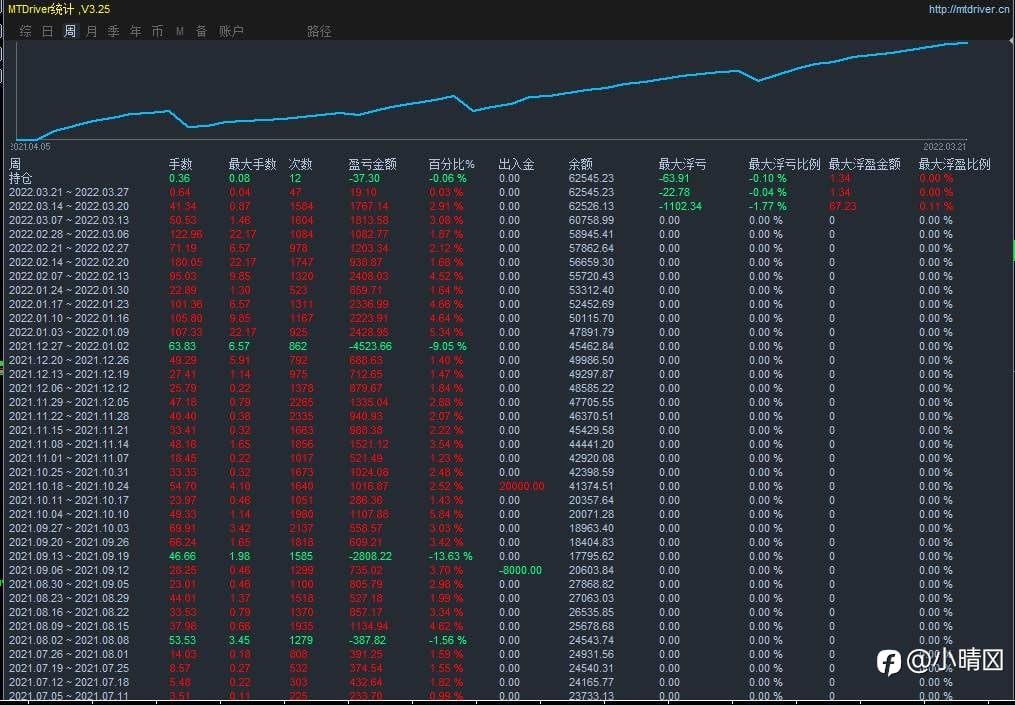Viewport: 1015px width, 705px height.
Task: Click the loss amount -387.82
Action: tap(367, 640)
